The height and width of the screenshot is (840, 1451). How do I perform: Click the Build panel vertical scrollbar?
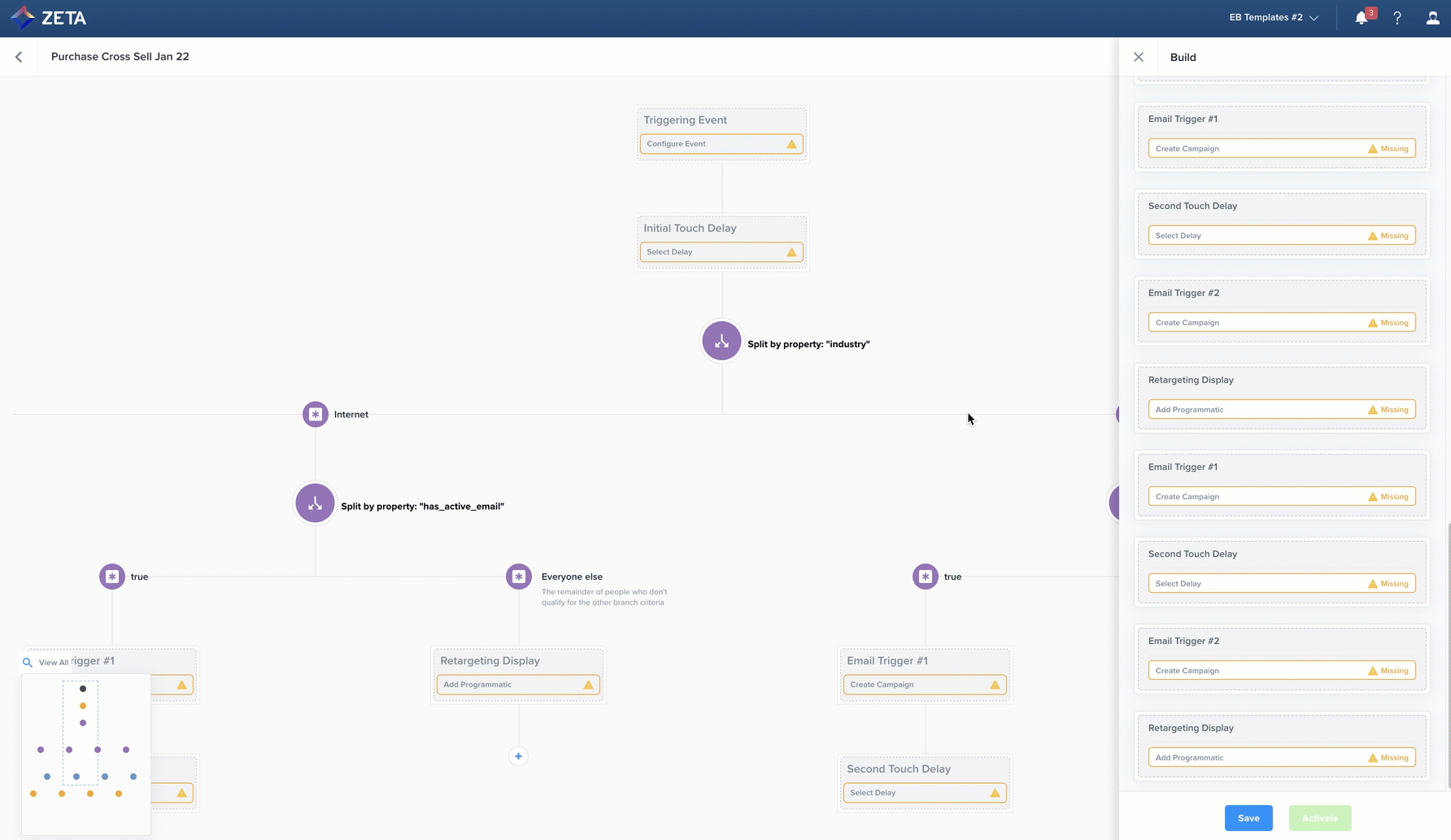point(1448,651)
